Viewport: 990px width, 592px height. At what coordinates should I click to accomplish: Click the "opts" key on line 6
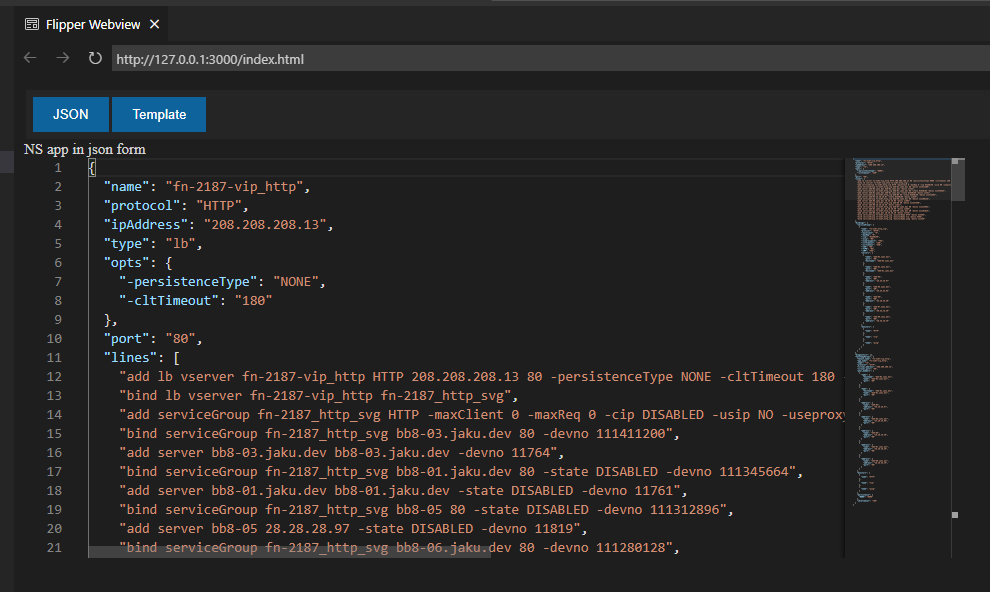[127, 263]
